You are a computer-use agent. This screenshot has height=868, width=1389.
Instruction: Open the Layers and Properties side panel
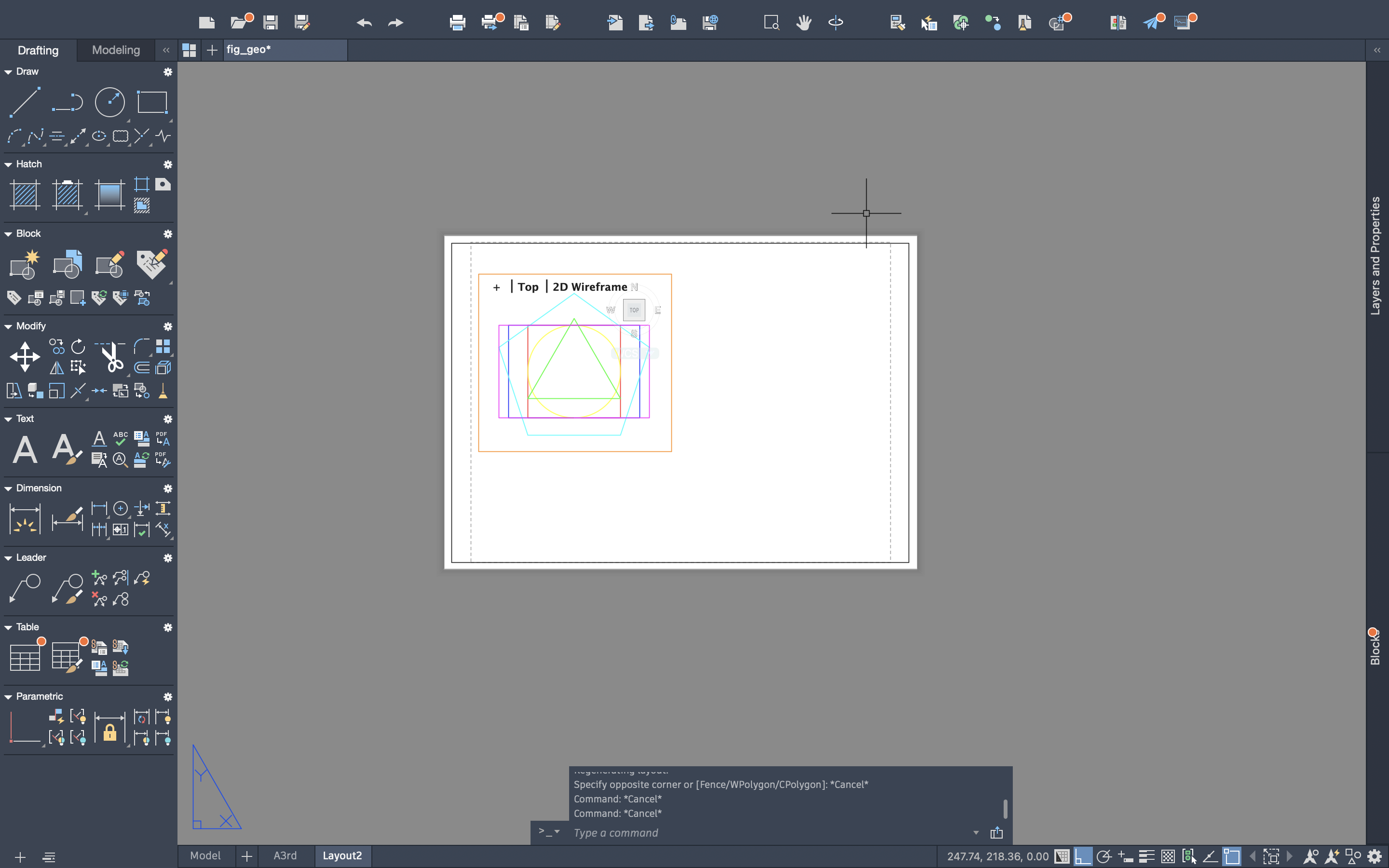pyautogui.click(x=1376, y=256)
